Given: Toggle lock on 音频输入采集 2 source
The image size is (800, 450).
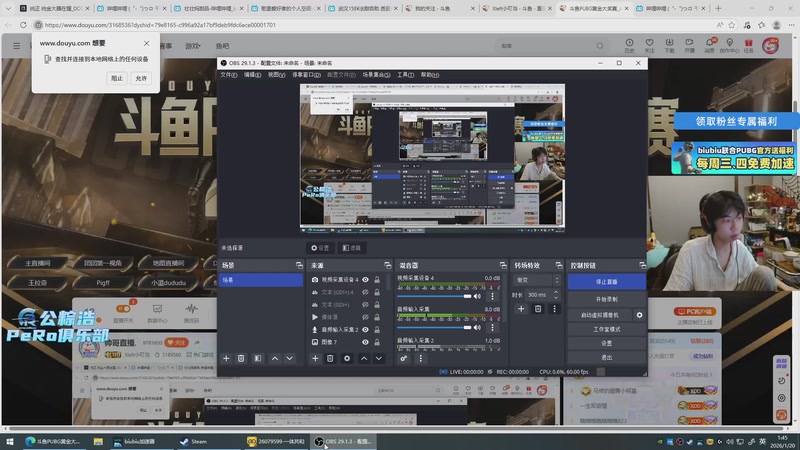Looking at the screenshot, I should pyautogui.click(x=377, y=330).
